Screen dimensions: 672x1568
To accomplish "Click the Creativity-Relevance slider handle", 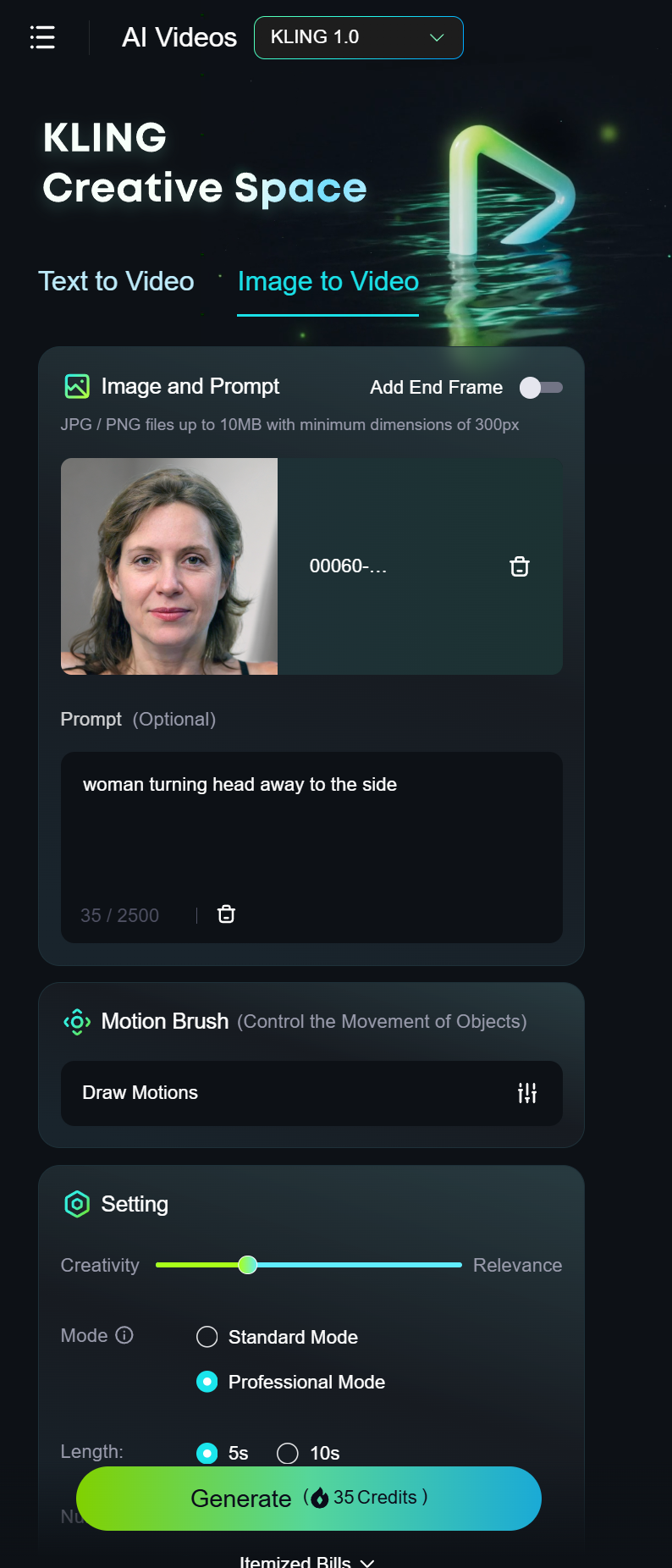I will pyautogui.click(x=247, y=1265).
